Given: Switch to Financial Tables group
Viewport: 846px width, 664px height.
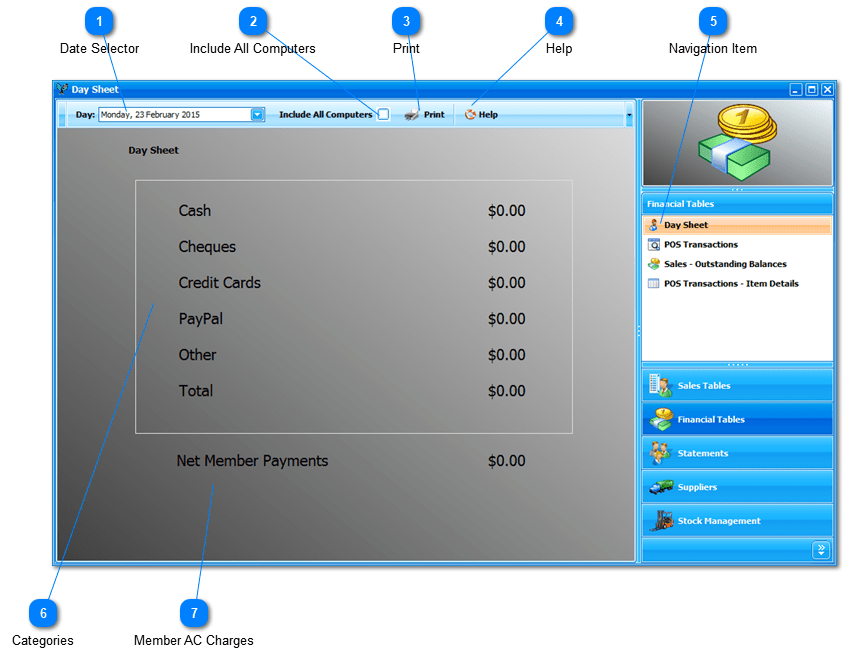Looking at the screenshot, I should coord(737,419).
